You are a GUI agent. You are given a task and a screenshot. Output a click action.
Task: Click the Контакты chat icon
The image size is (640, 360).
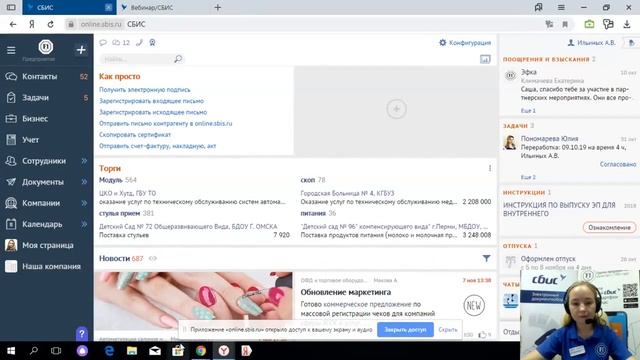click(x=11, y=76)
